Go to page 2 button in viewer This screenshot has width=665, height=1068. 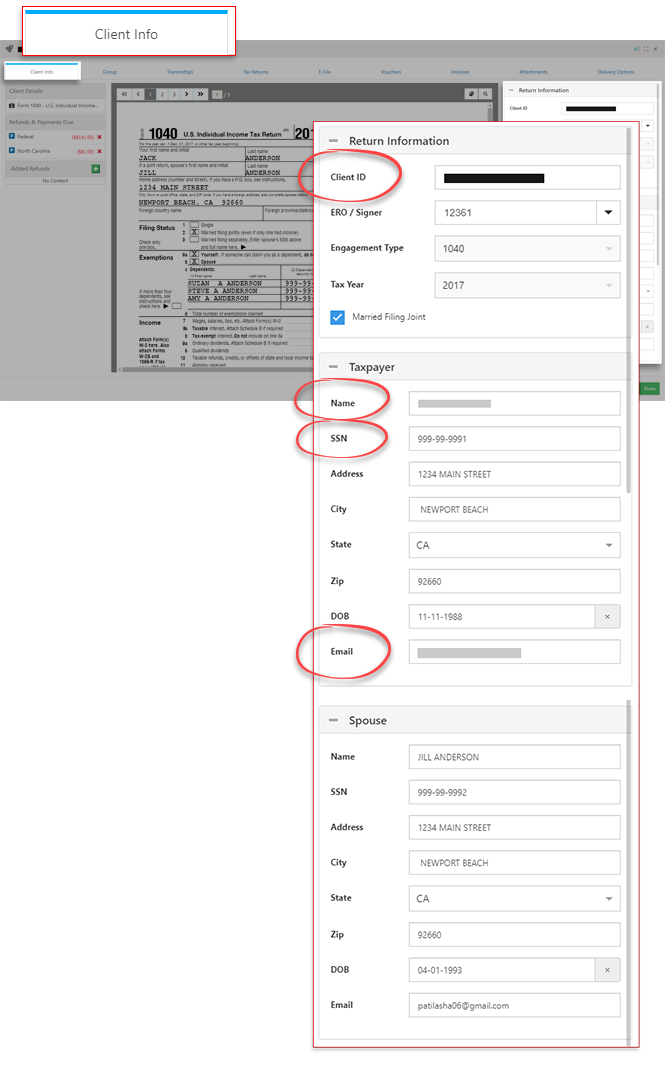162,94
